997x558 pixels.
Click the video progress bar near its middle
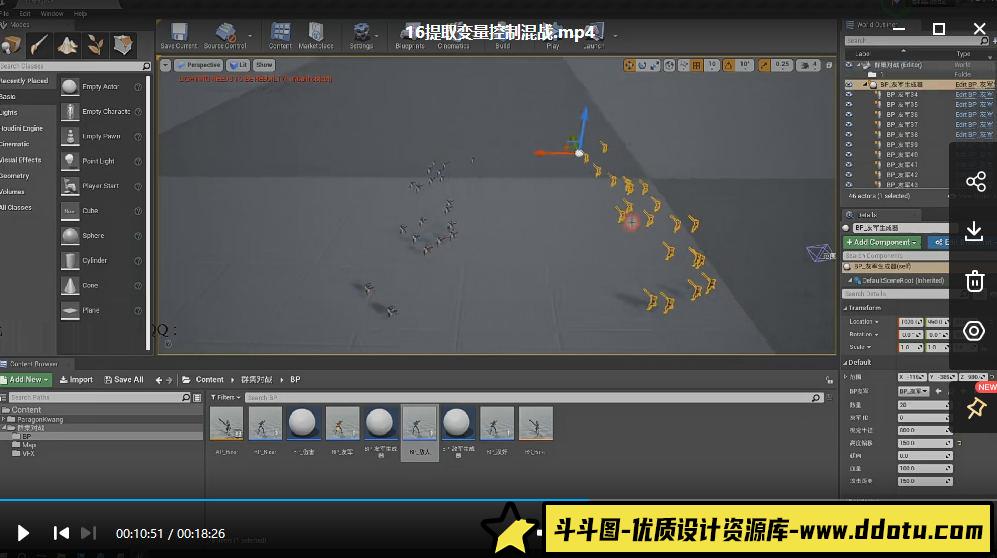[x=498, y=500]
